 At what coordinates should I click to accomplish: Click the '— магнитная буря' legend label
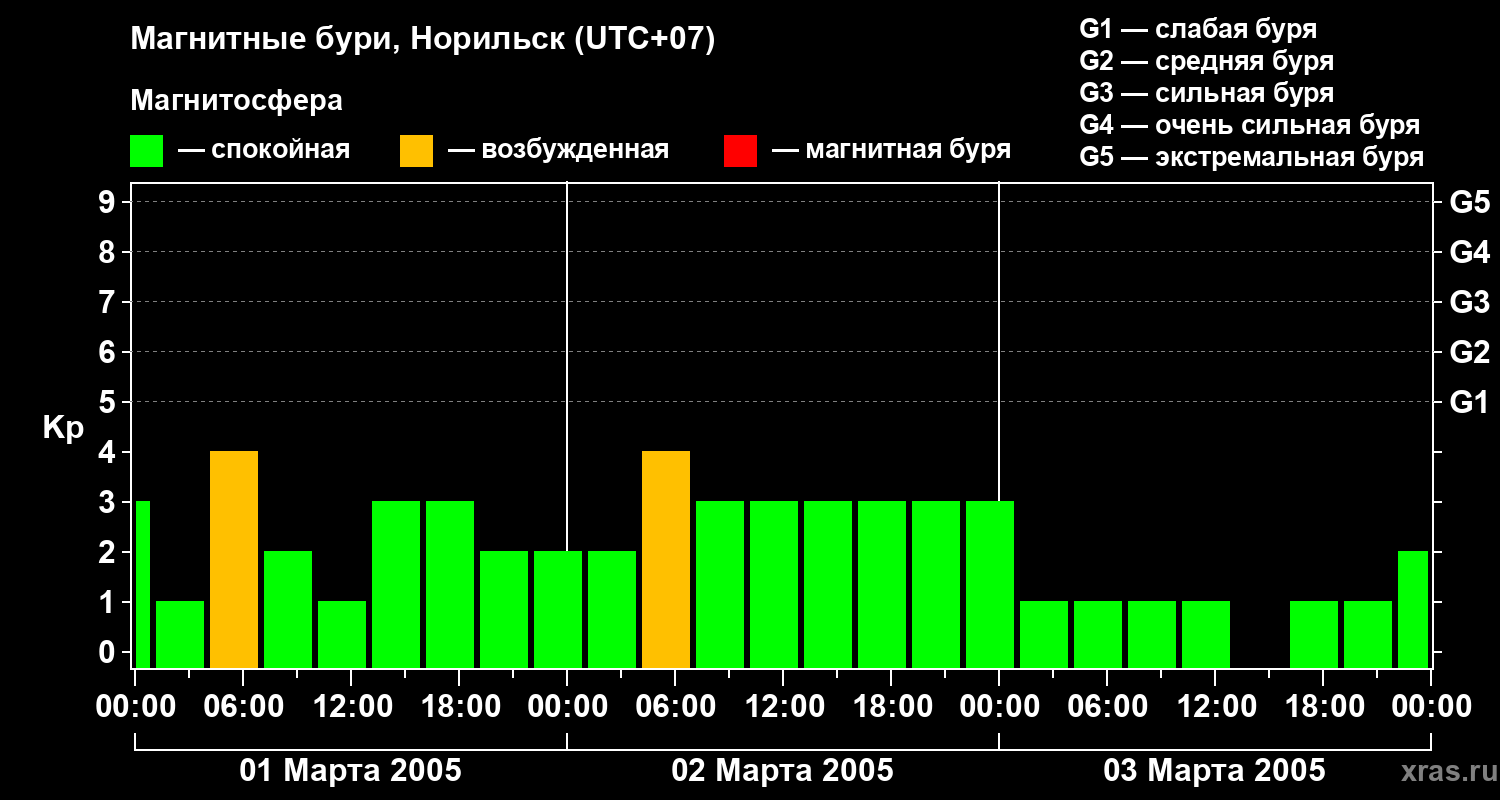pyautogui.click(x=892, y=150)
